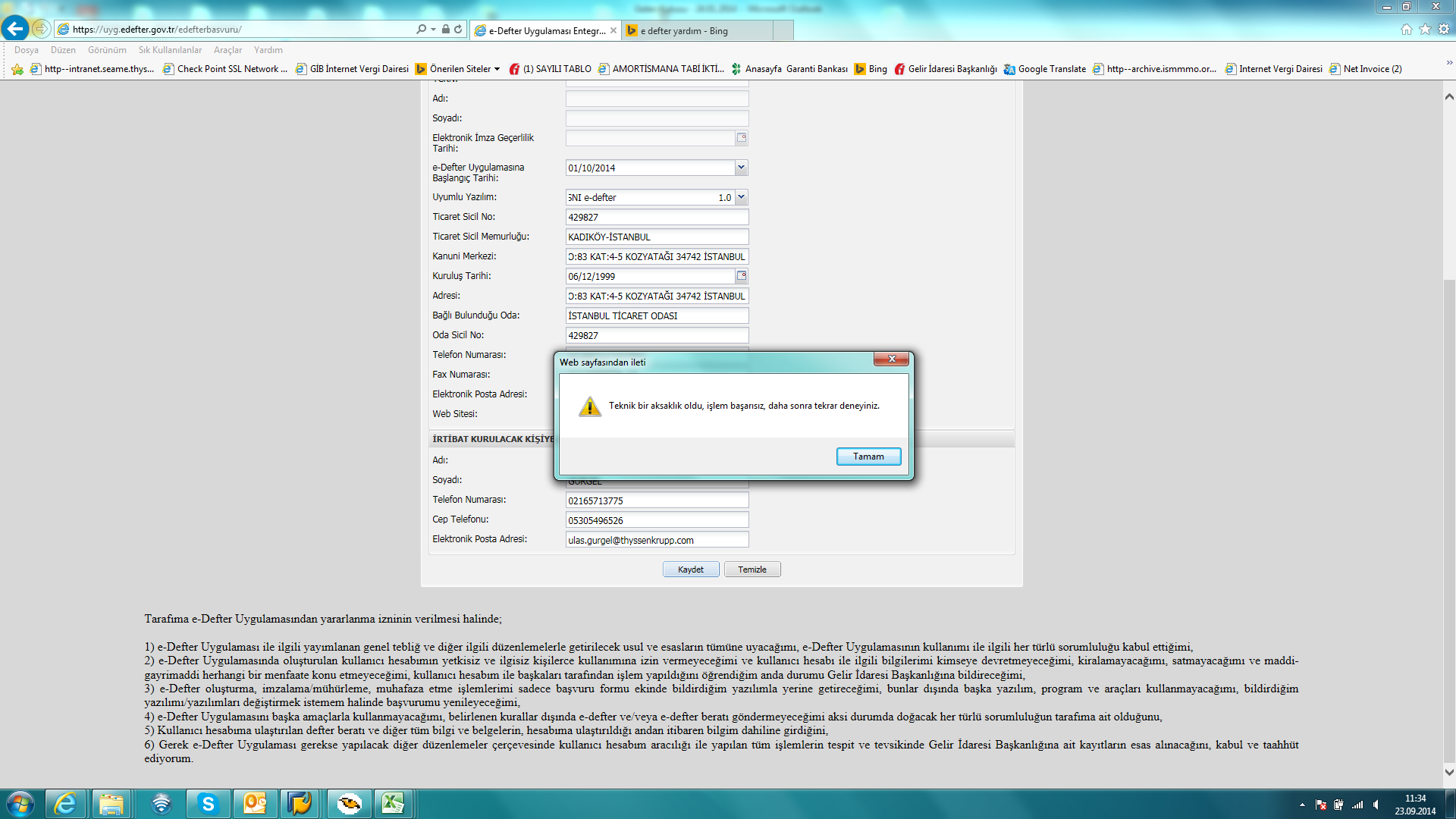Open the favorites star icon at top right
The width and height of the screenshot is (1456, 819).
tap(1425, 30)
